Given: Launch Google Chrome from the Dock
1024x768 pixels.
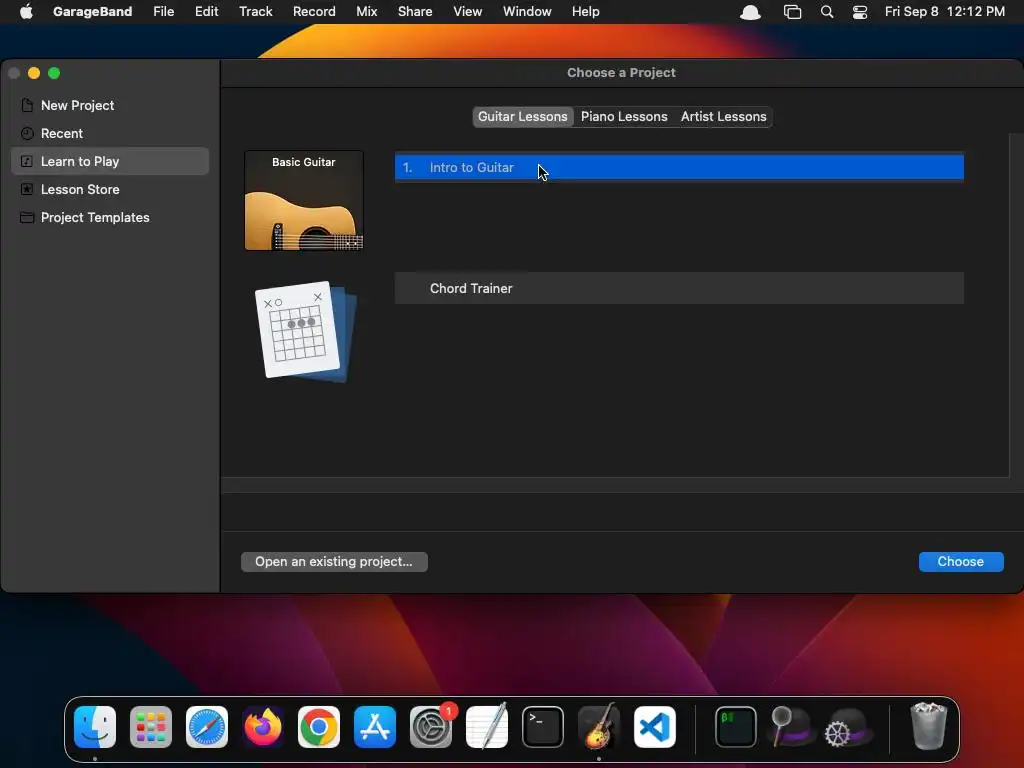Looking at the screenshot, I should tap(319, 727).
